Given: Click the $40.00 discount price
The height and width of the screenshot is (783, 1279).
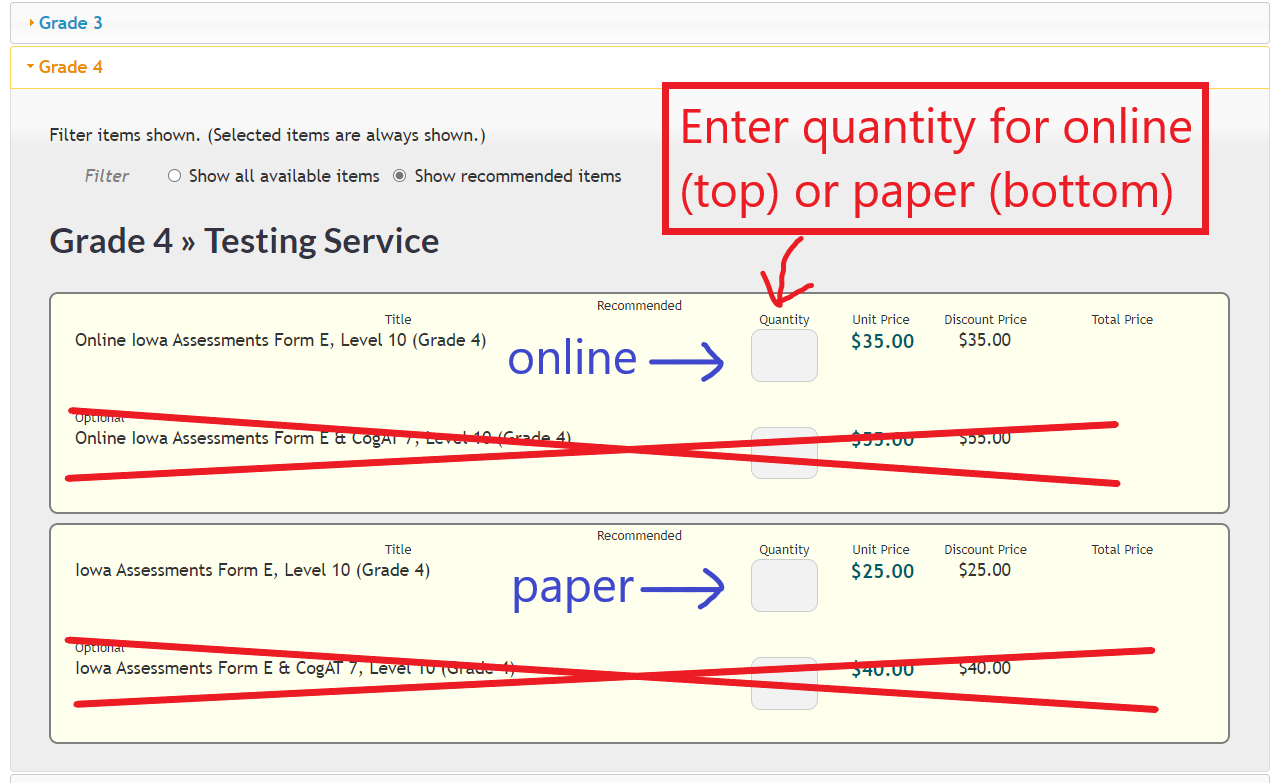Looking at the screenshot, I should click(x=985, y=668).
